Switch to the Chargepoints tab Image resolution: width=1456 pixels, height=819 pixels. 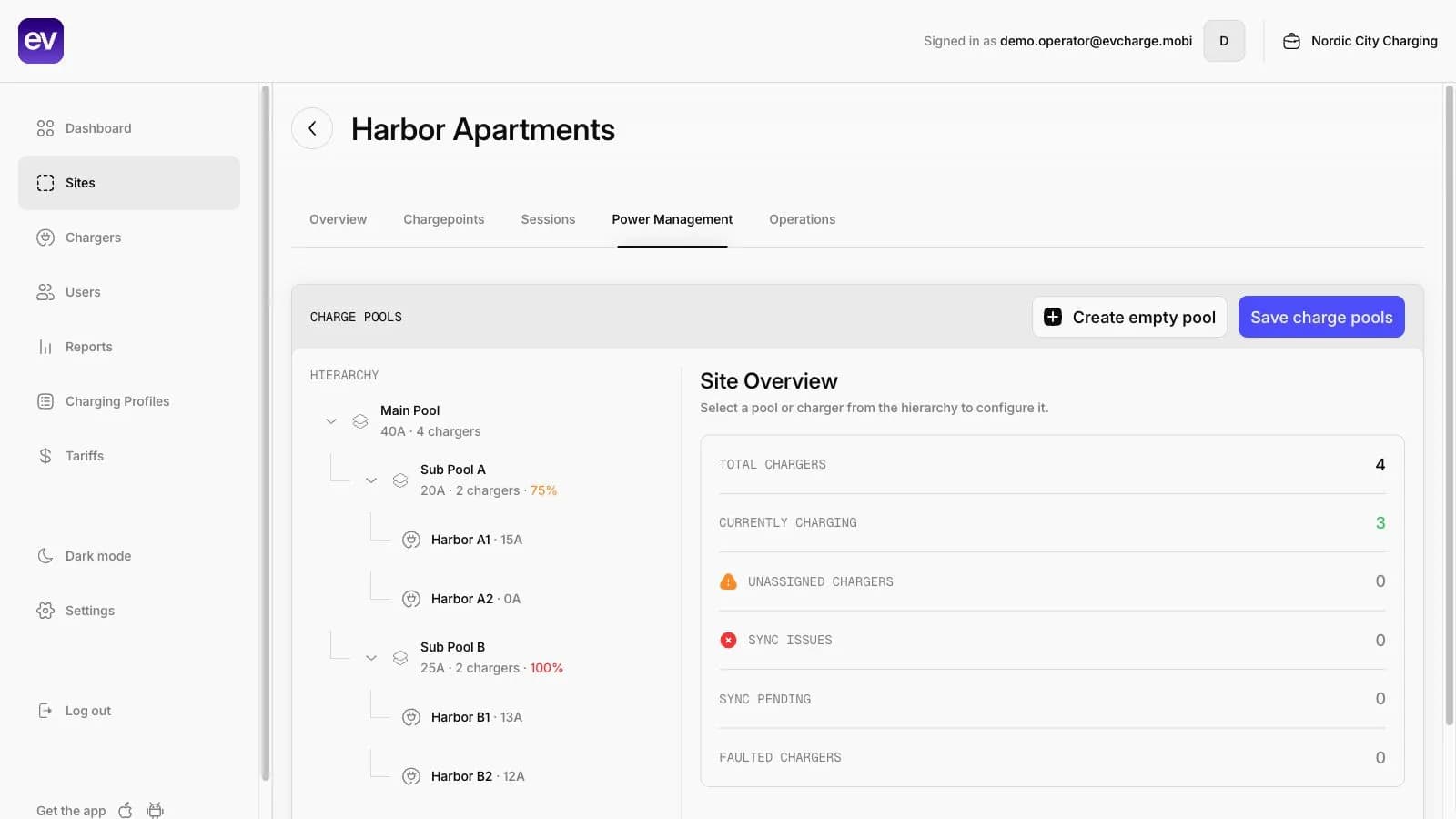pyautogui.click(x=444, y=219)
